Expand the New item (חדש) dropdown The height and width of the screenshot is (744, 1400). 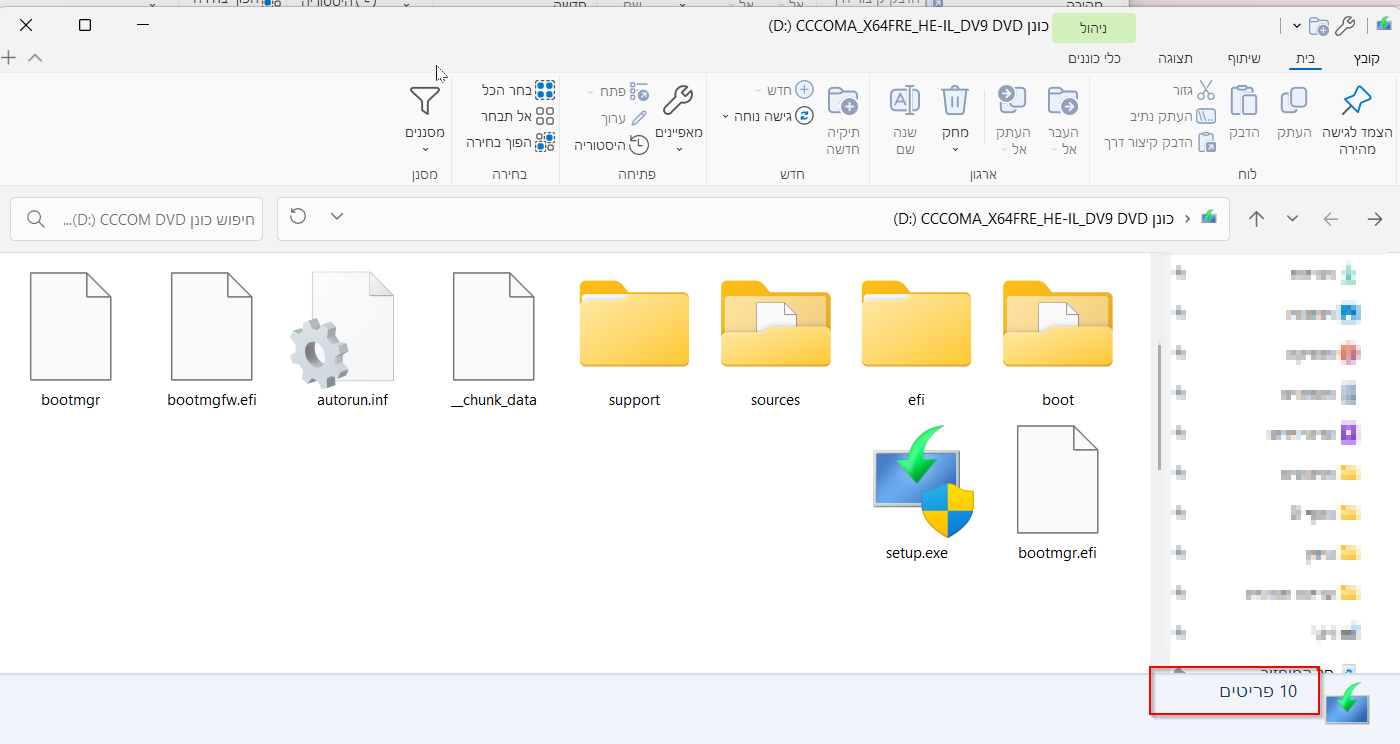760,91
